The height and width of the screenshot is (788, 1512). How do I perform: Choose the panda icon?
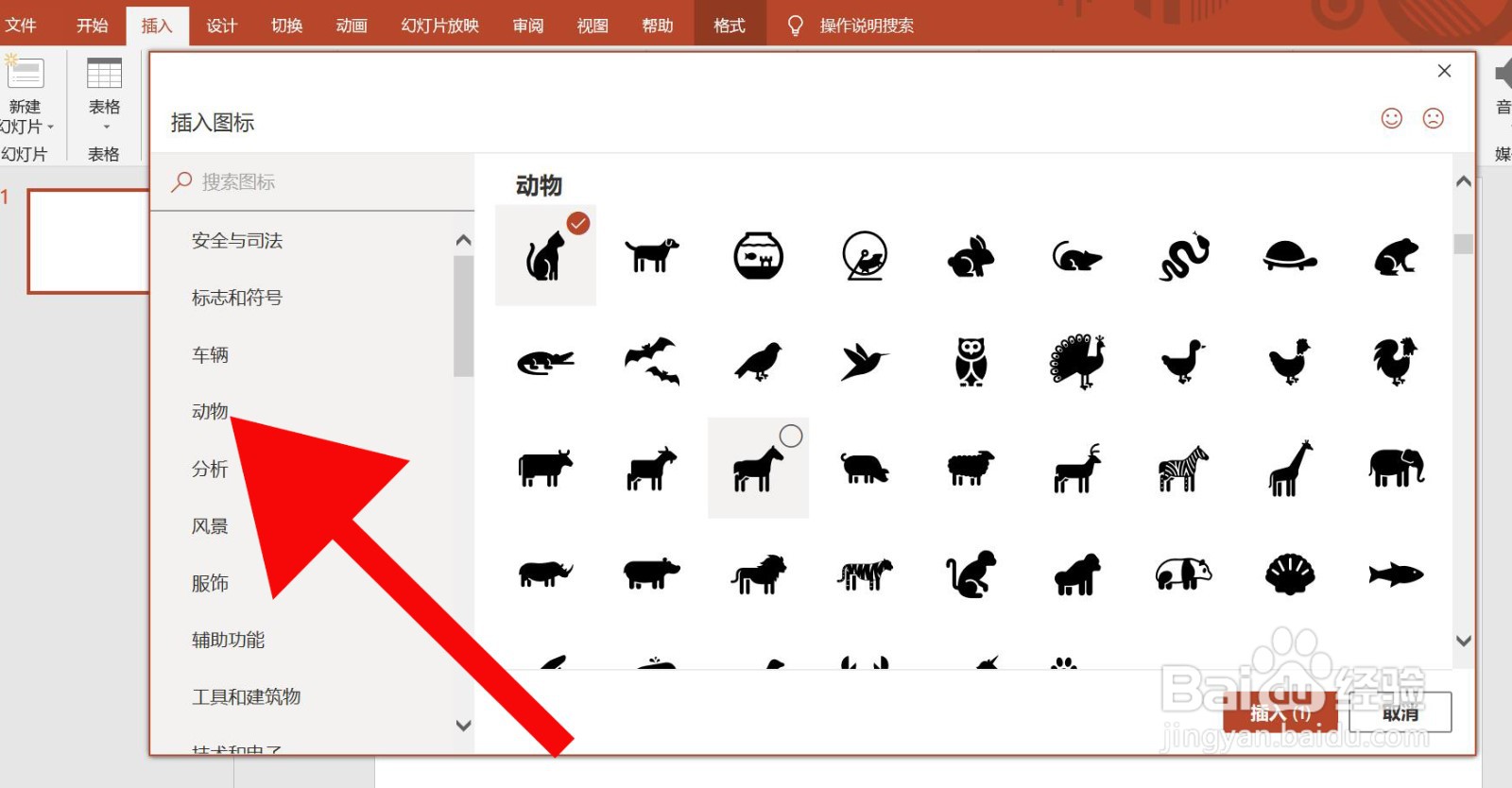click(x=1183, y=574)
